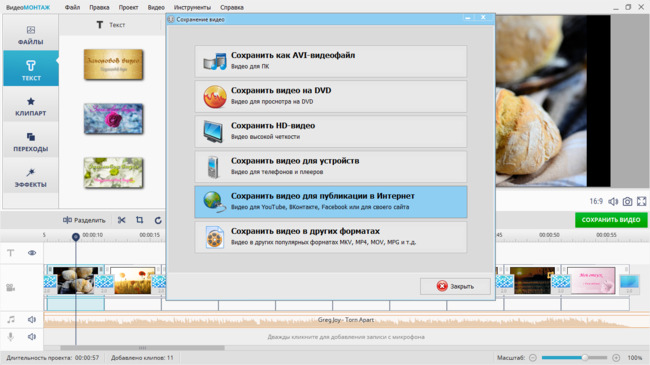The height and width of the screenshot is (365, 650).
Task: Click the scissors cut icon
Action: (121, 220)
